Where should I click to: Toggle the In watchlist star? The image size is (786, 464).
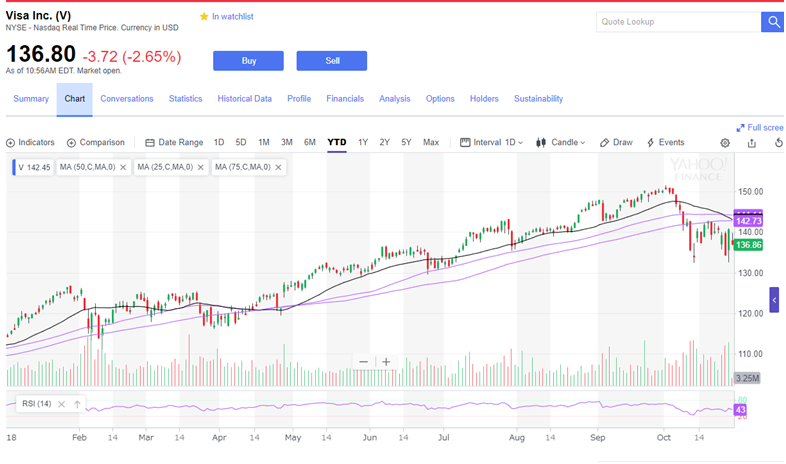204,17
